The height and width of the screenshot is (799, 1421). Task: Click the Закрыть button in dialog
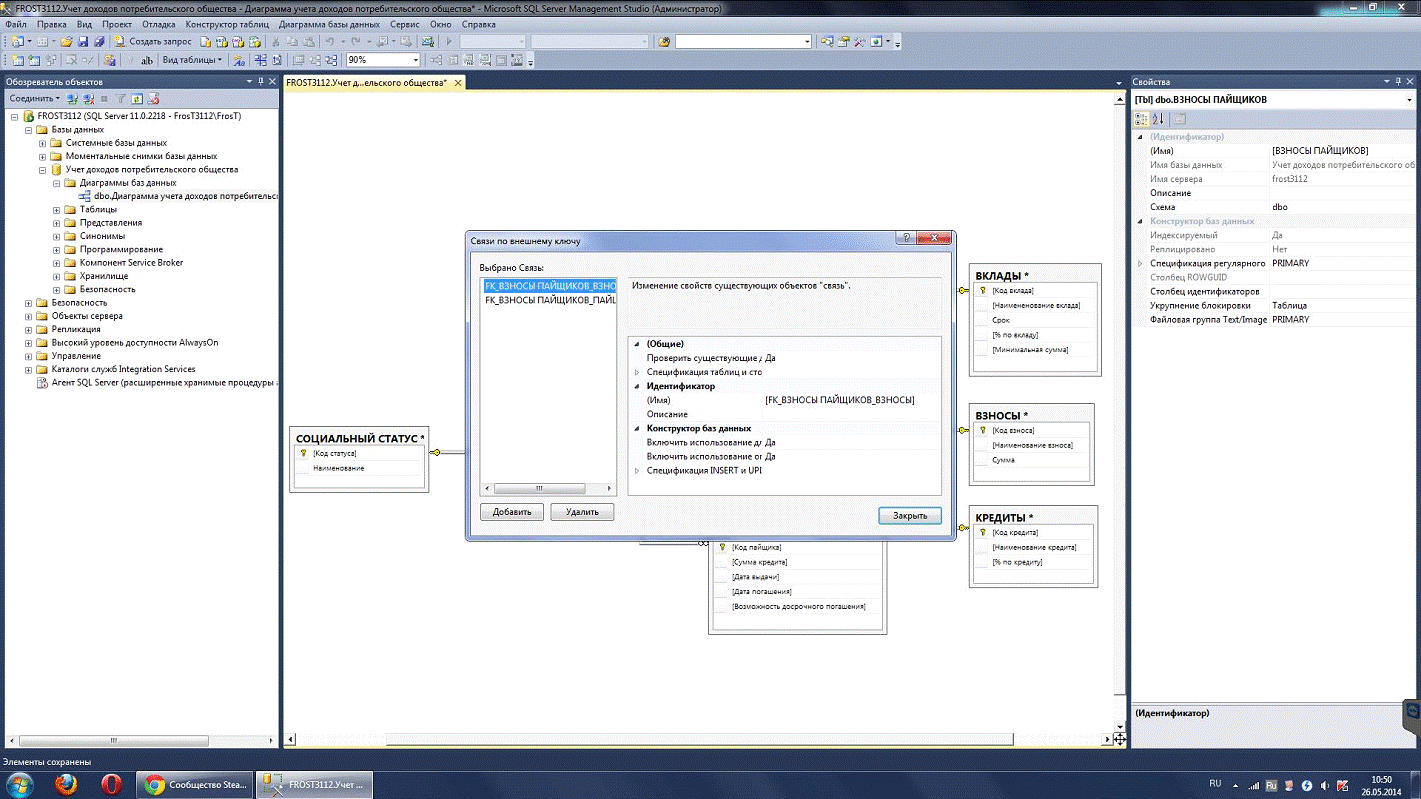click(909, 516)
